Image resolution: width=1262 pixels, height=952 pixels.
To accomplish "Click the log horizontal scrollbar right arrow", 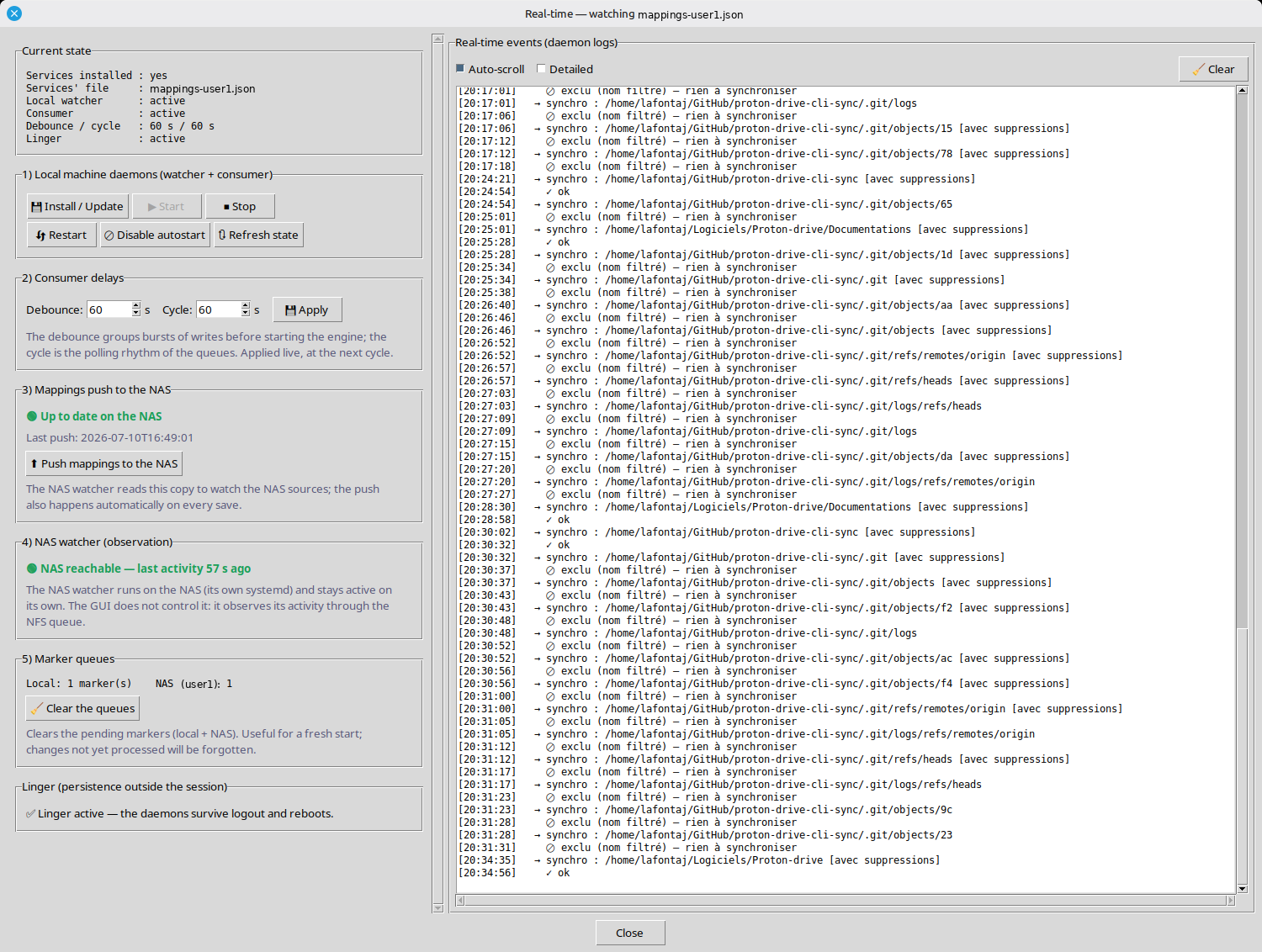I will (1230, 900).
